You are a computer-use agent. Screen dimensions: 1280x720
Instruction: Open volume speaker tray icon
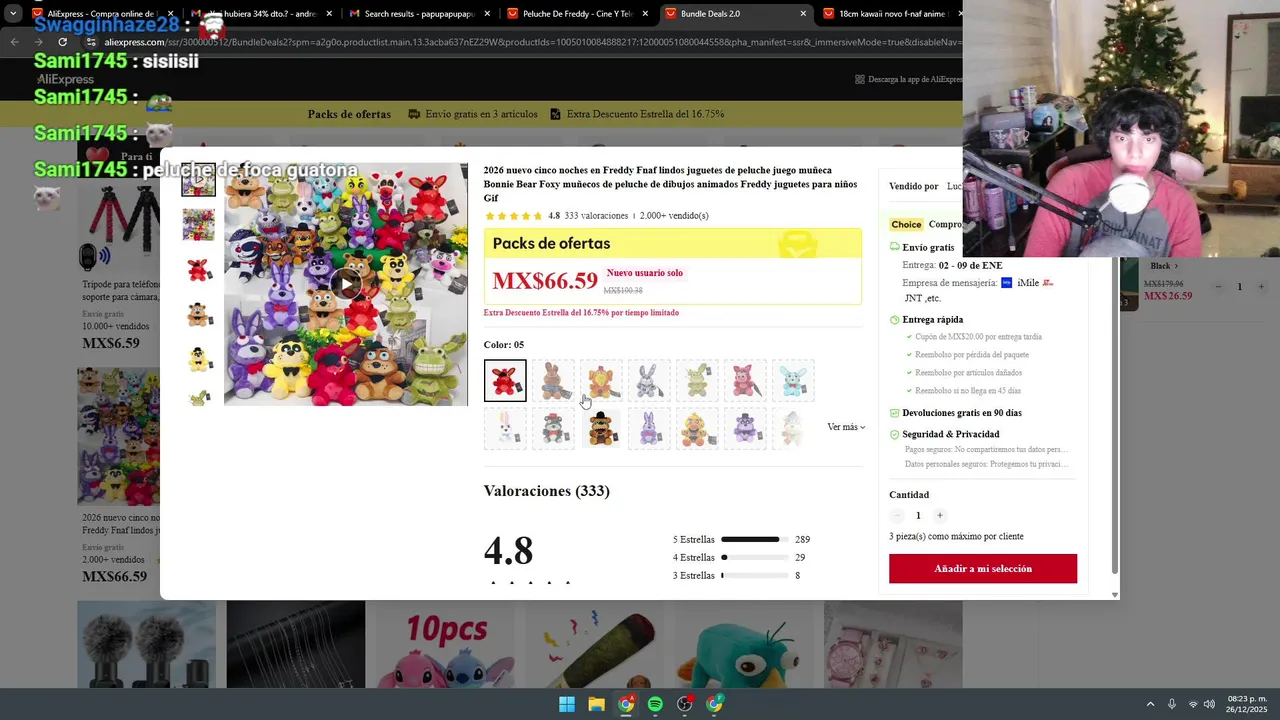(x=1209, y=704)
